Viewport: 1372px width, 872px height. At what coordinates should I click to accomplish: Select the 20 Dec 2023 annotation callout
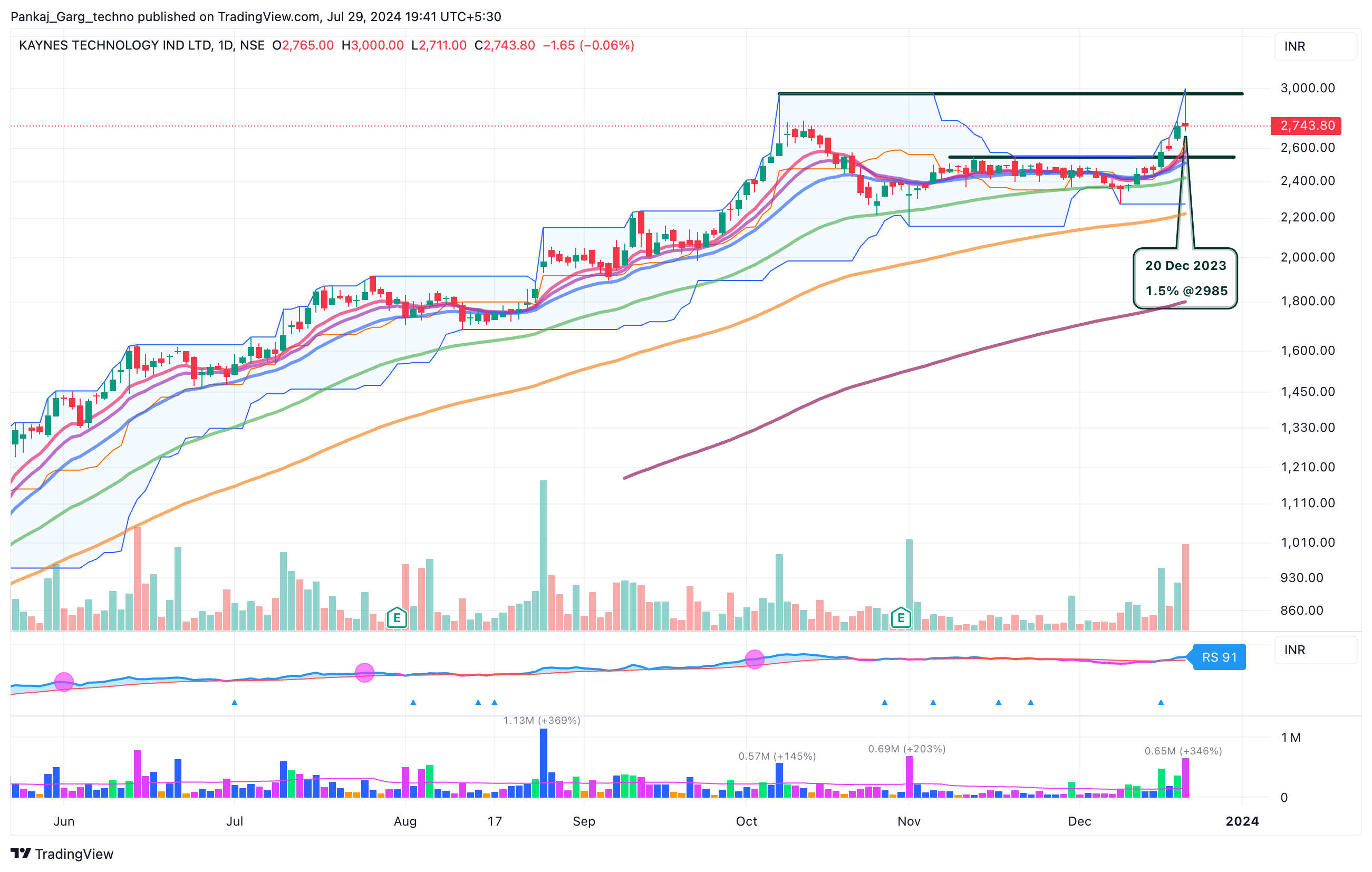tap(1185, 278)
